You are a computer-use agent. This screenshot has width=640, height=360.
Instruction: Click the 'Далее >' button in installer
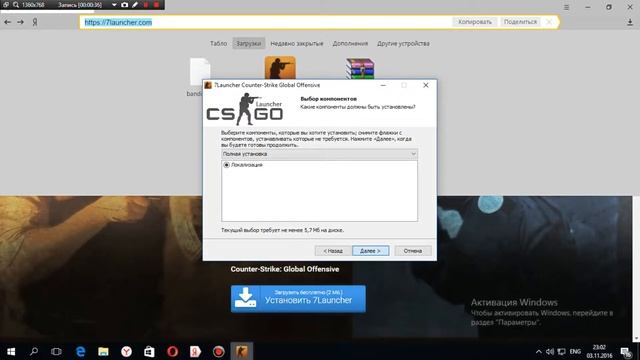(371, 251)
